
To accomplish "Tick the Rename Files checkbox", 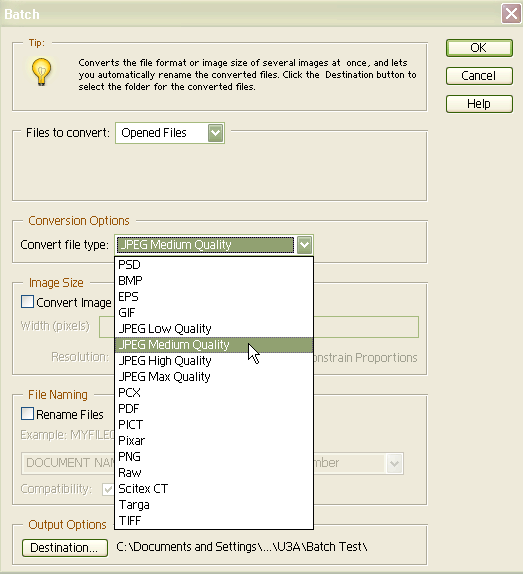I will pyautogui.click(x=27, y=414).
